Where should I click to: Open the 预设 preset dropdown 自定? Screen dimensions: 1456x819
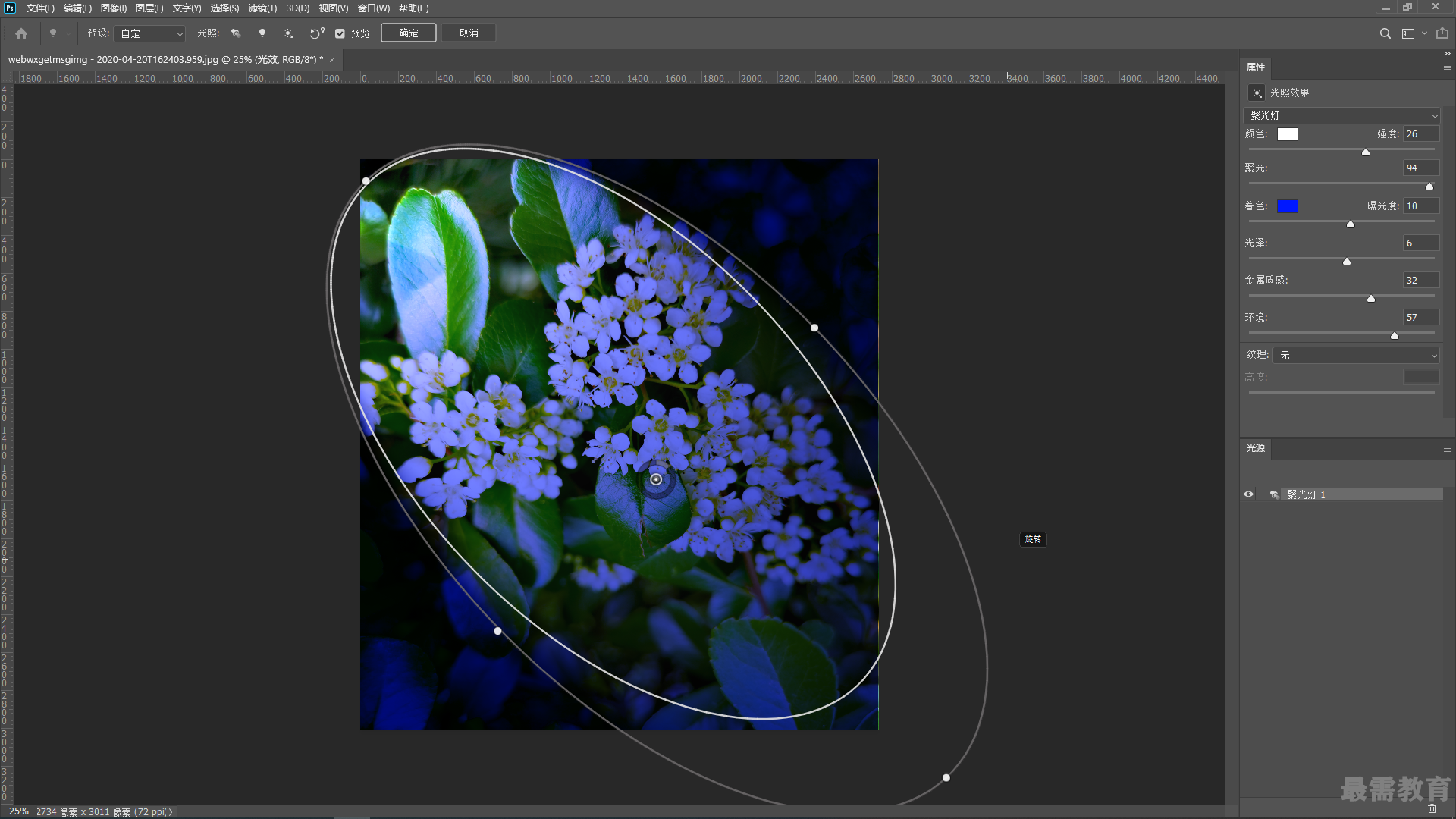point(150,33)
